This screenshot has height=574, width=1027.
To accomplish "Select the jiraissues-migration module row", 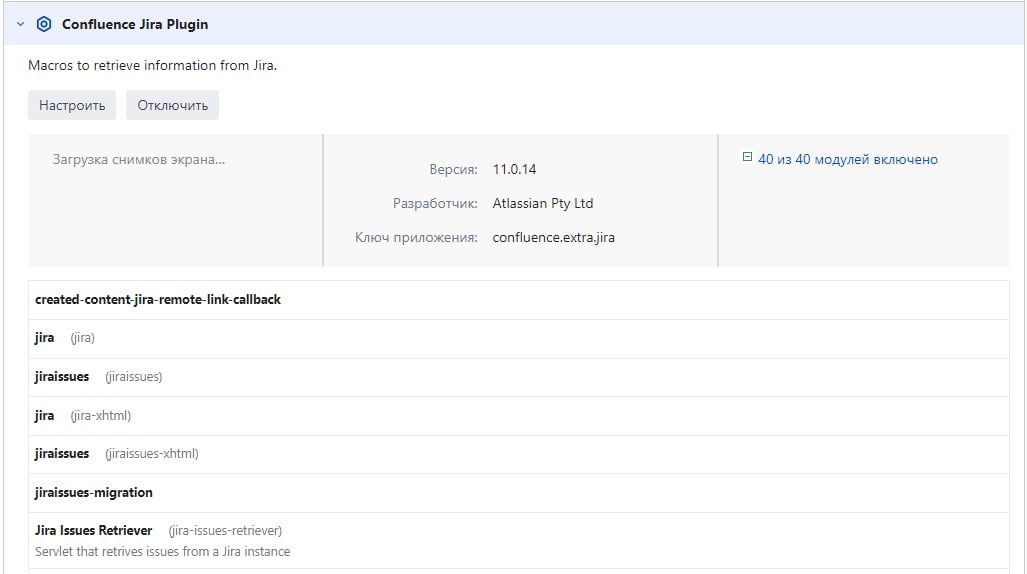I will 519,493.
